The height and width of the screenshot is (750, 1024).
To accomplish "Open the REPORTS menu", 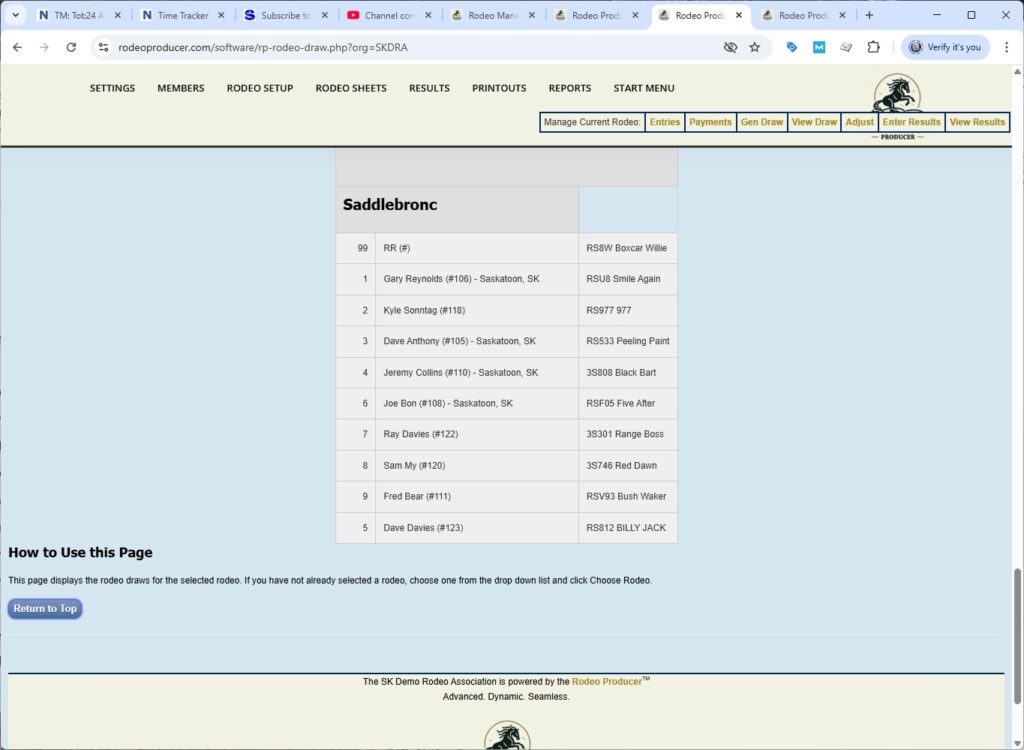I will (x=570, y=88).
